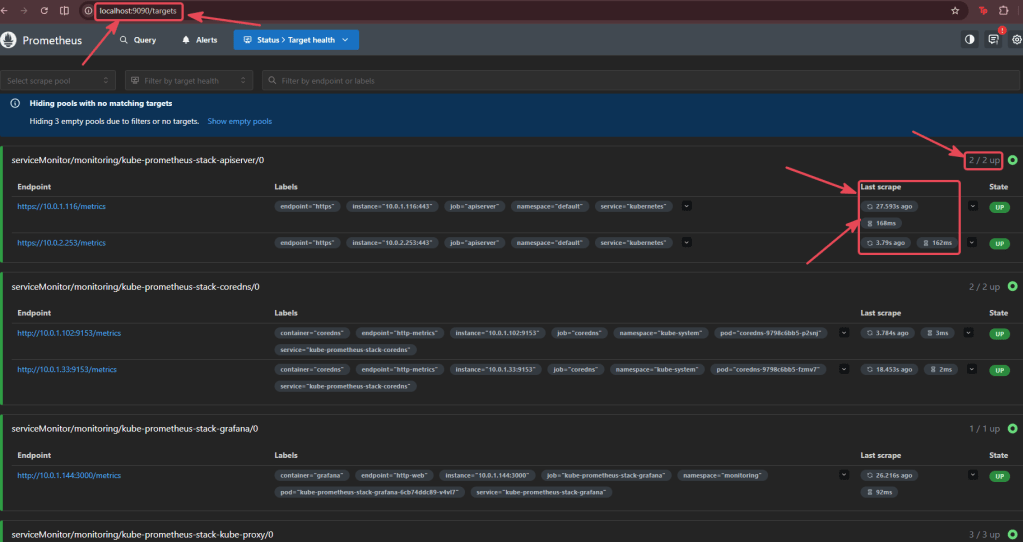The image size is (1023, 542).
Task: Open endpoint http://10.0.1.102:9153/metrics
Action: [x=69, y=333]
